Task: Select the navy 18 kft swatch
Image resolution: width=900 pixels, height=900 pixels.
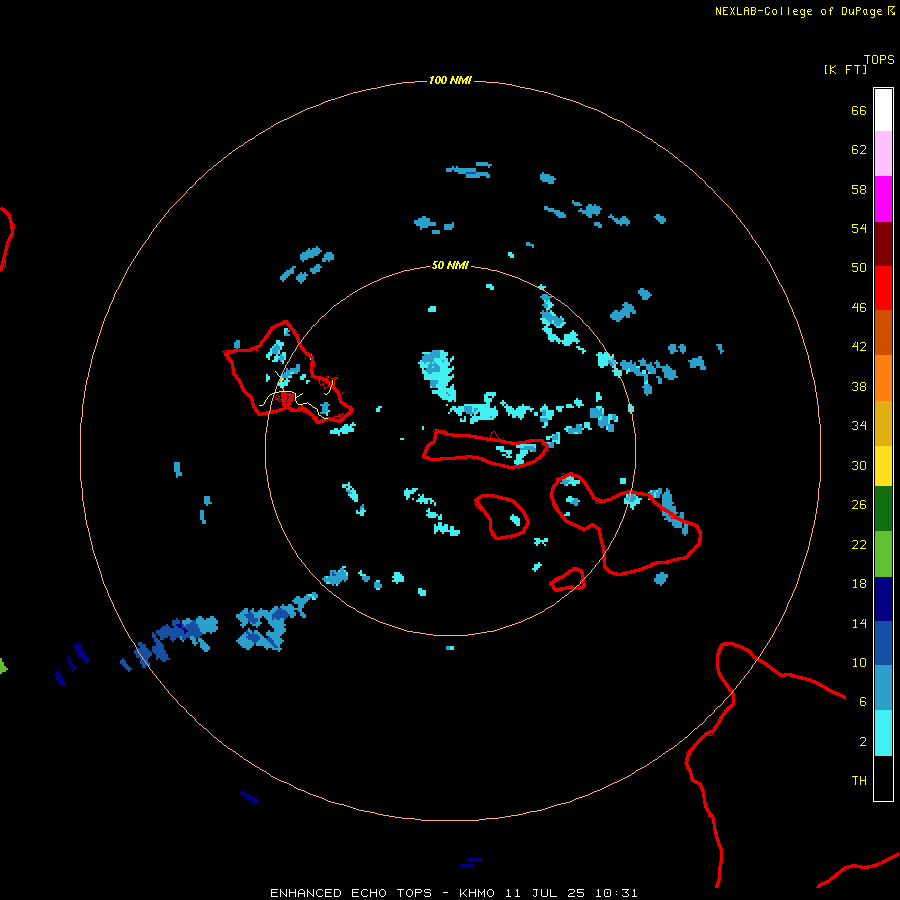Action: (x=883, y=599)
